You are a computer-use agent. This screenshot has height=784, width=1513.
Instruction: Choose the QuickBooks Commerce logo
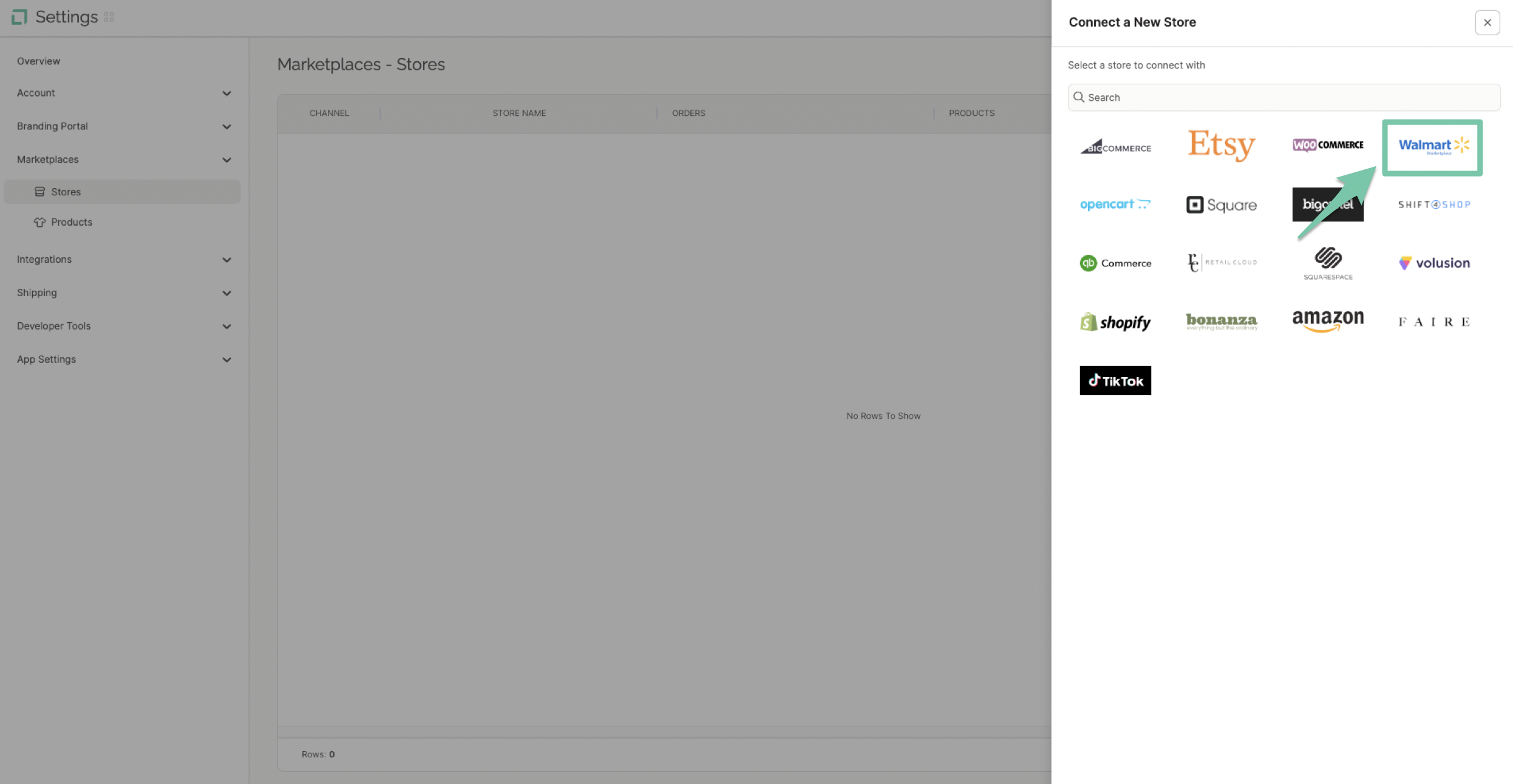[1115, 263]
